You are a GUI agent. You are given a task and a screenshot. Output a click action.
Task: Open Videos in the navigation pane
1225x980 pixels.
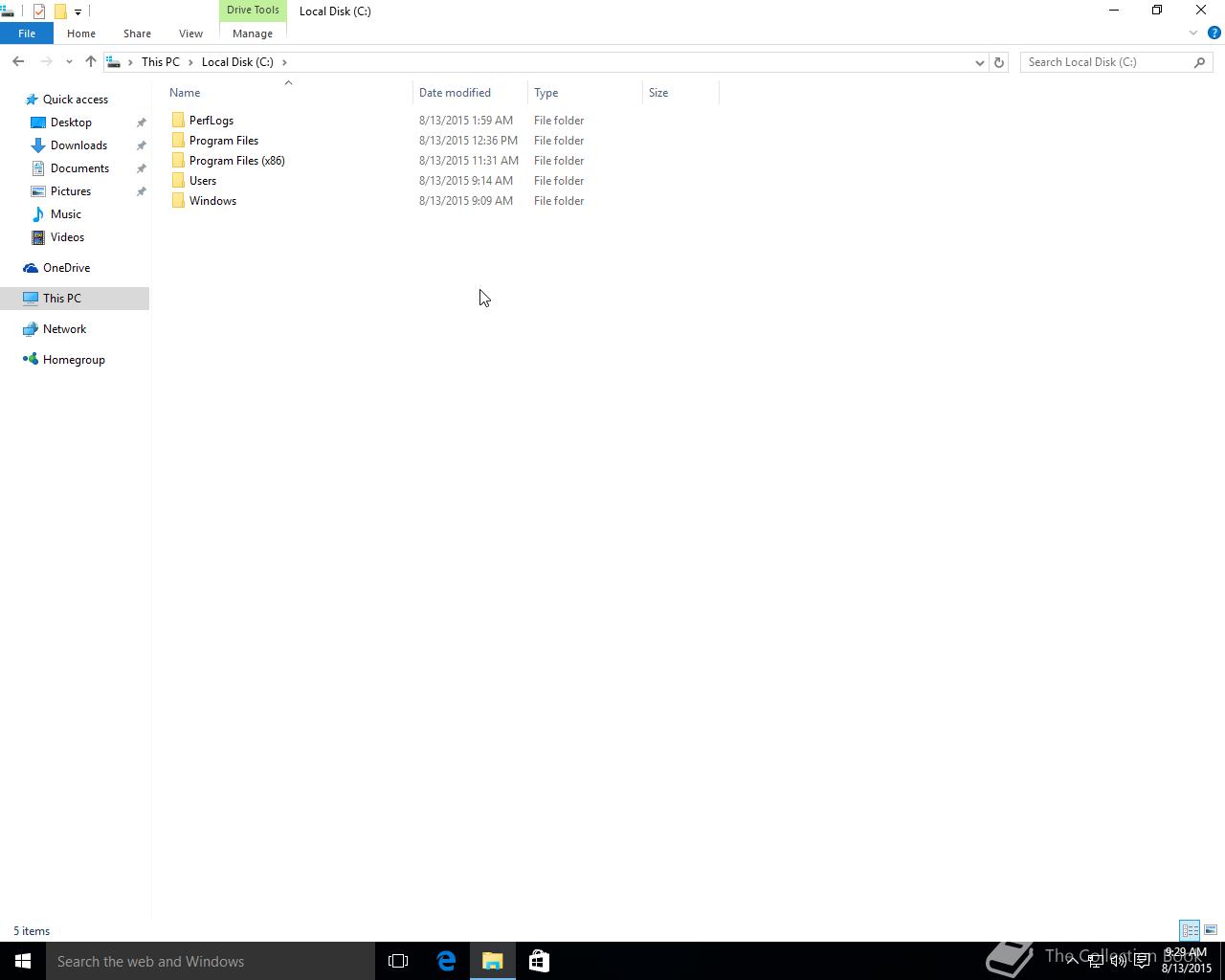pos(67,237)
